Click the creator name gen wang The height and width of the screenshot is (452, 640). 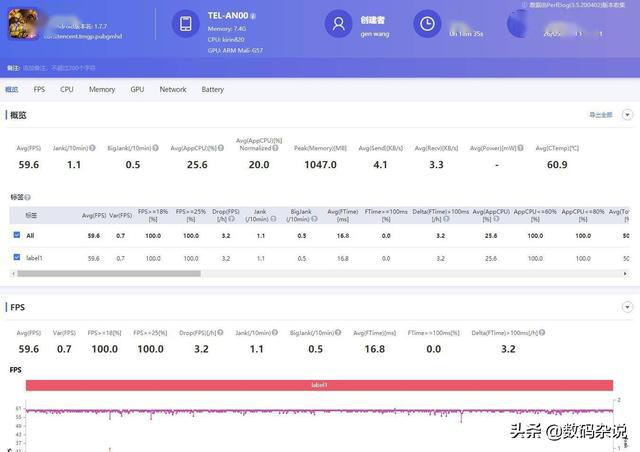pos(375,34)
